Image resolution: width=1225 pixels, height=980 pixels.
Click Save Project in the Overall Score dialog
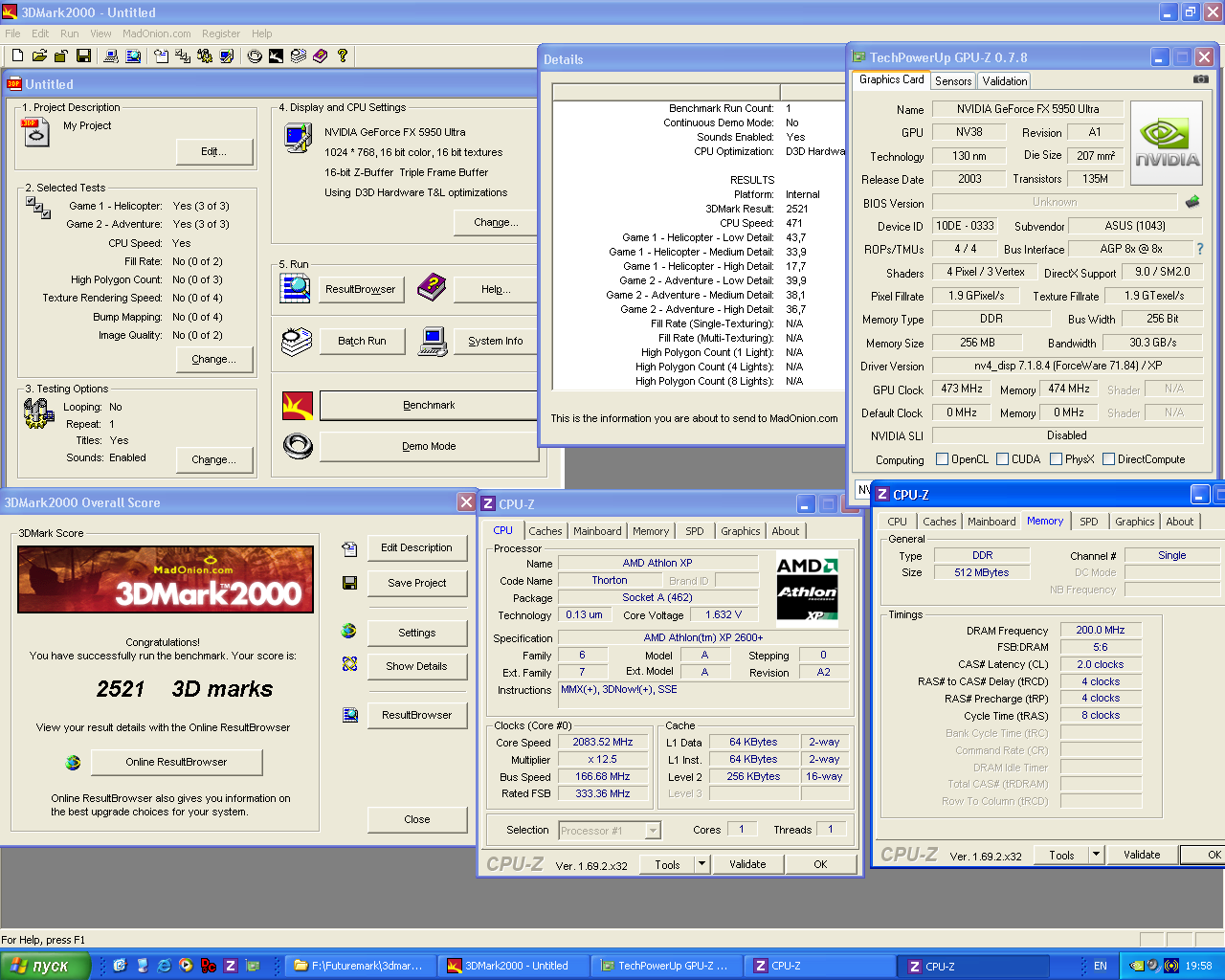click(417, 584)
